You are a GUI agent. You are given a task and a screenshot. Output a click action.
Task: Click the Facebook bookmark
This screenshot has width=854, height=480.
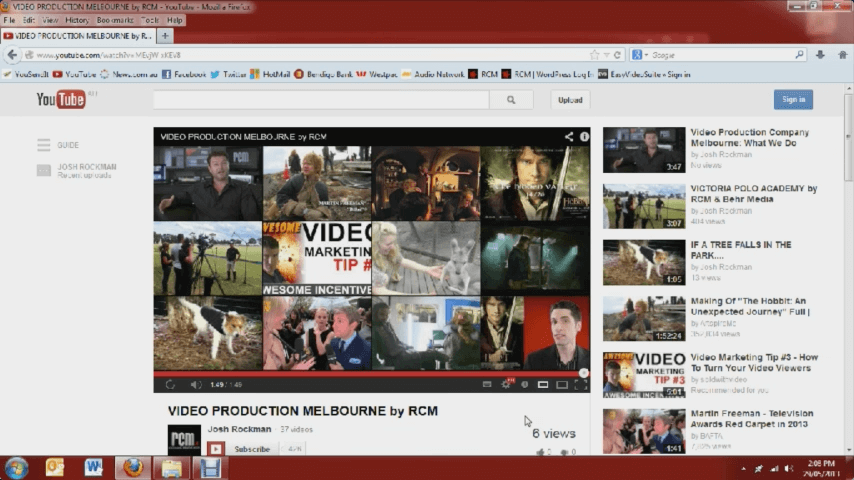coord(184,75)
